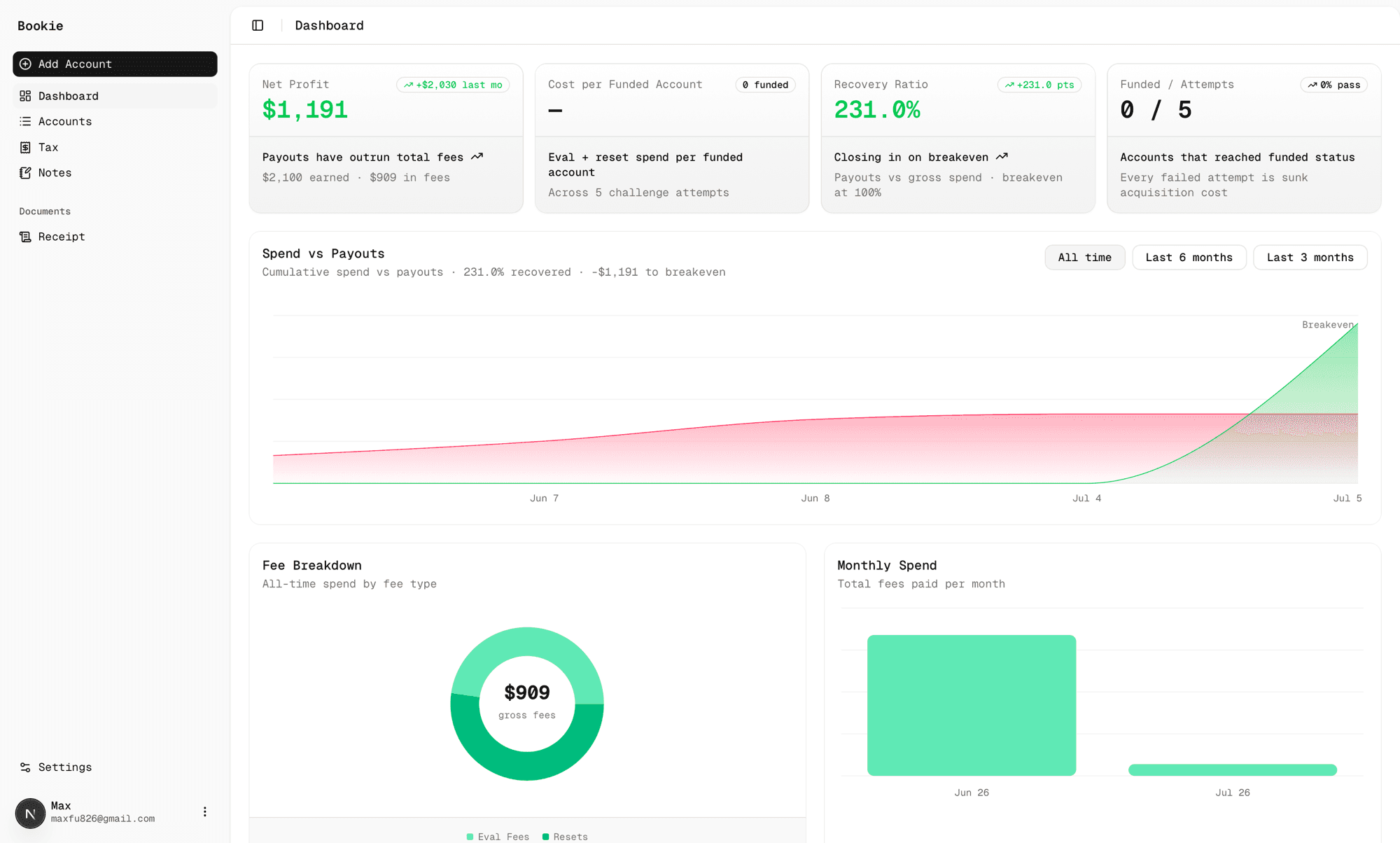Toggle the sidebar panel icon

click(258, 25)
